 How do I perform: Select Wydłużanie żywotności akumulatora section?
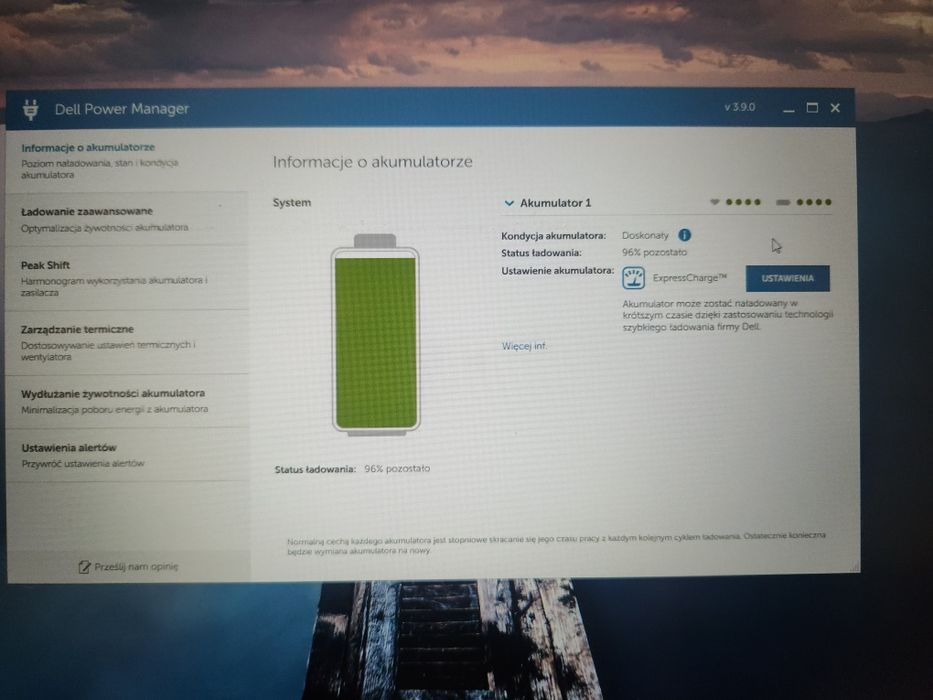coord(127,401)
